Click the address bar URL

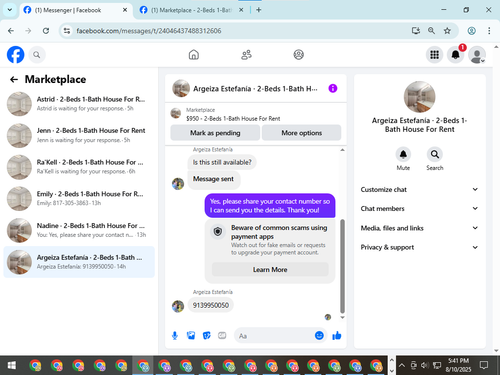click(149, 31)
